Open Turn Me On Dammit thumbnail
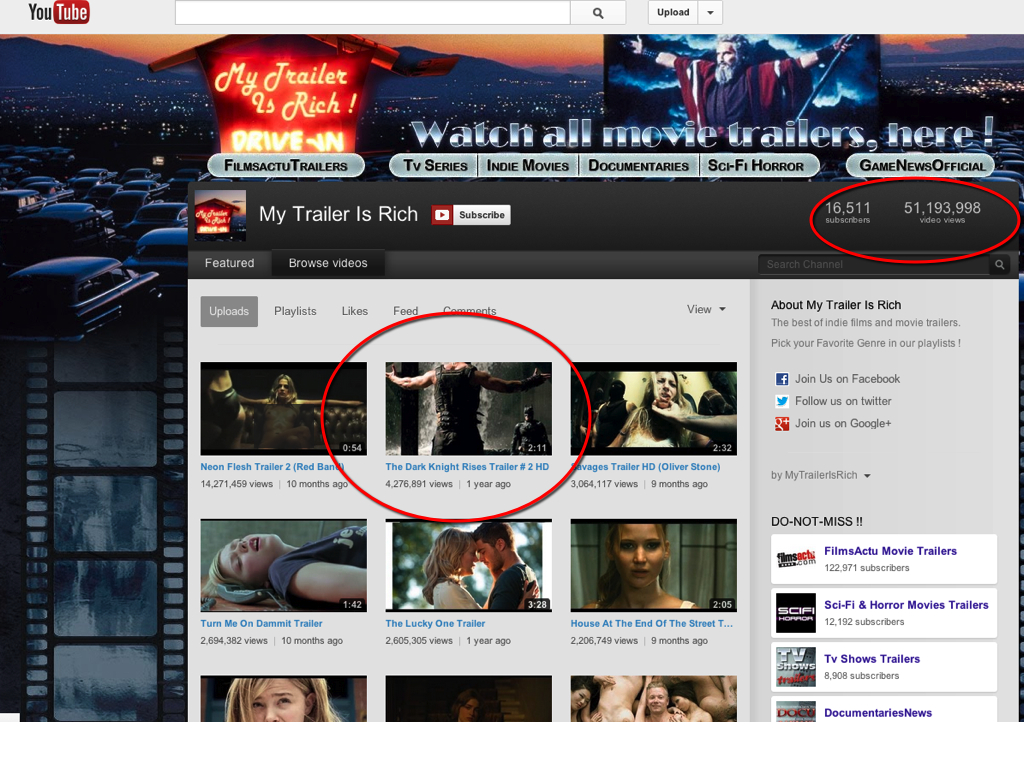The width and height of the screenshot is (1024, 768). pos(283,566)
